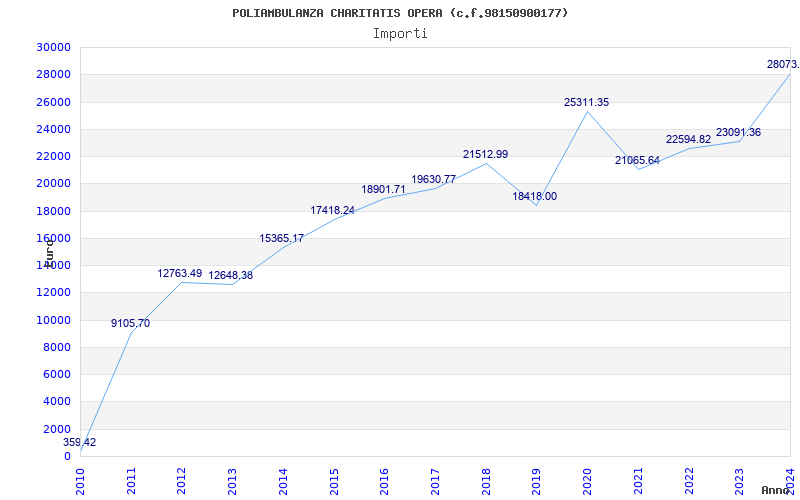This screenshot has height=500, width=800.
Task: Select the data label 15365.17
Action: coord(282,238)
